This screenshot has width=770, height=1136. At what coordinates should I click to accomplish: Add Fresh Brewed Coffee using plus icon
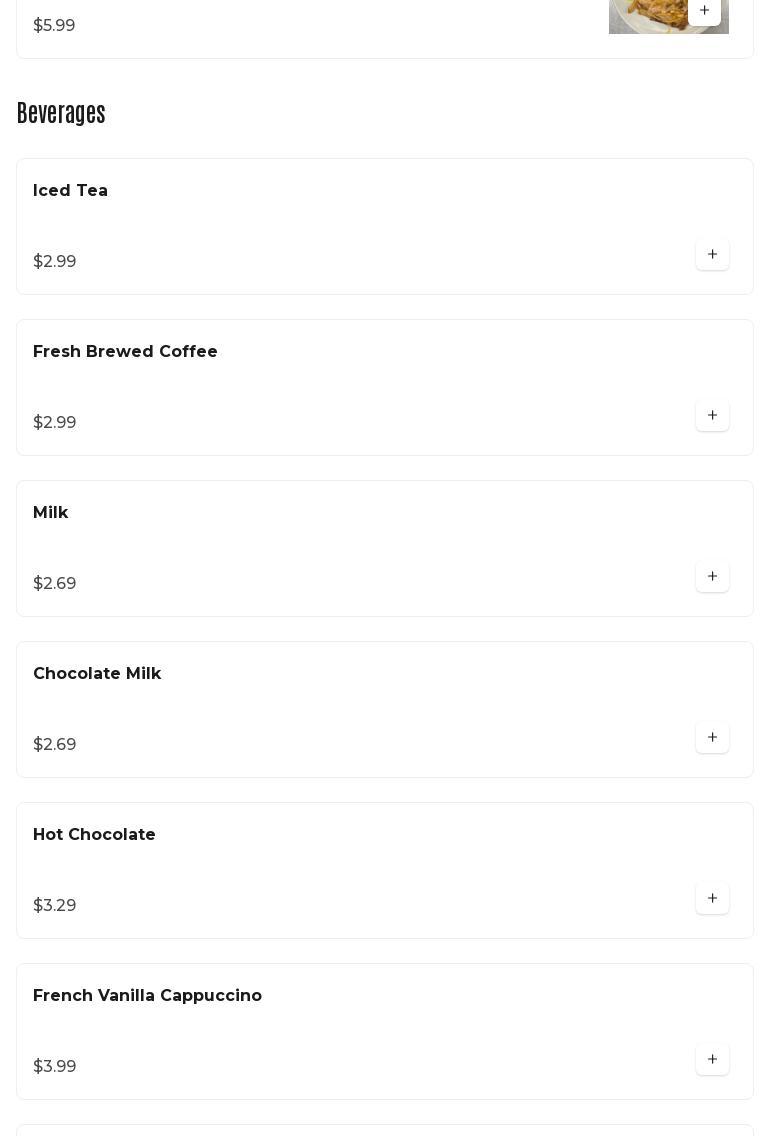[712, 416]
